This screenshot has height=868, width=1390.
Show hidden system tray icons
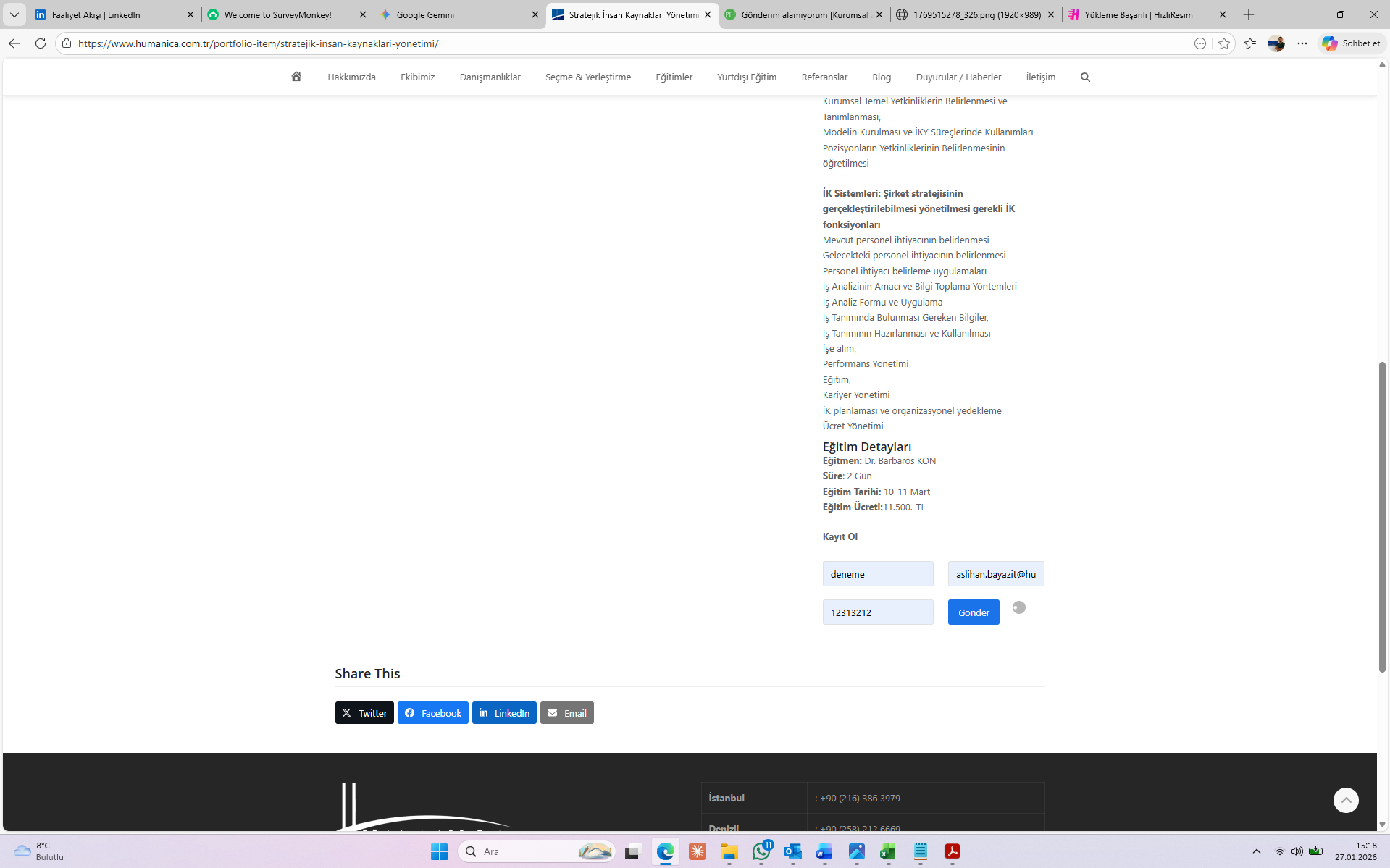click(1257, 851)
